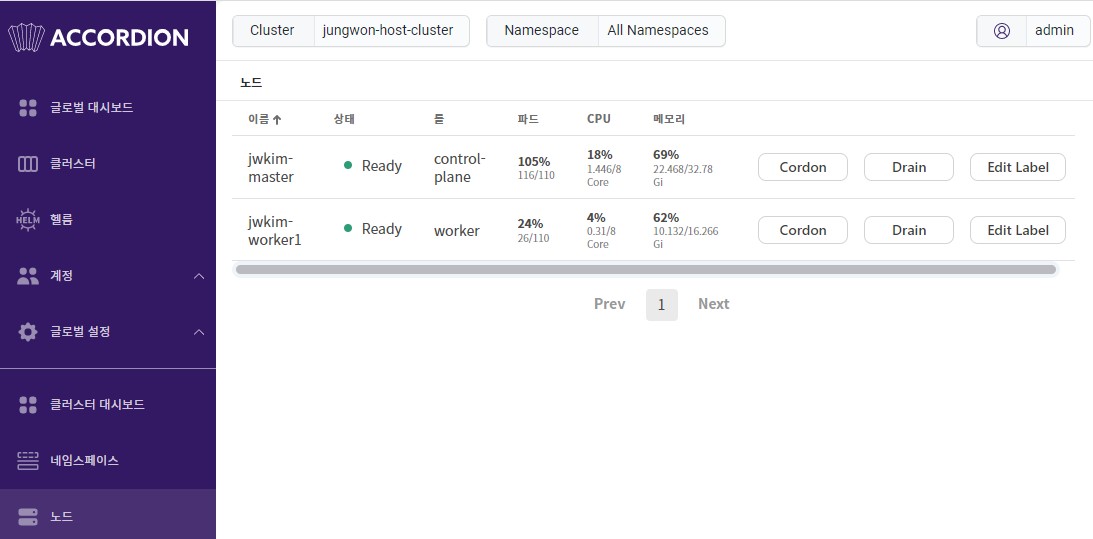Screen dimensions: 1093x539
Task: Open the 글로벌 대시보드 grid icon
Action: [28, 108]
